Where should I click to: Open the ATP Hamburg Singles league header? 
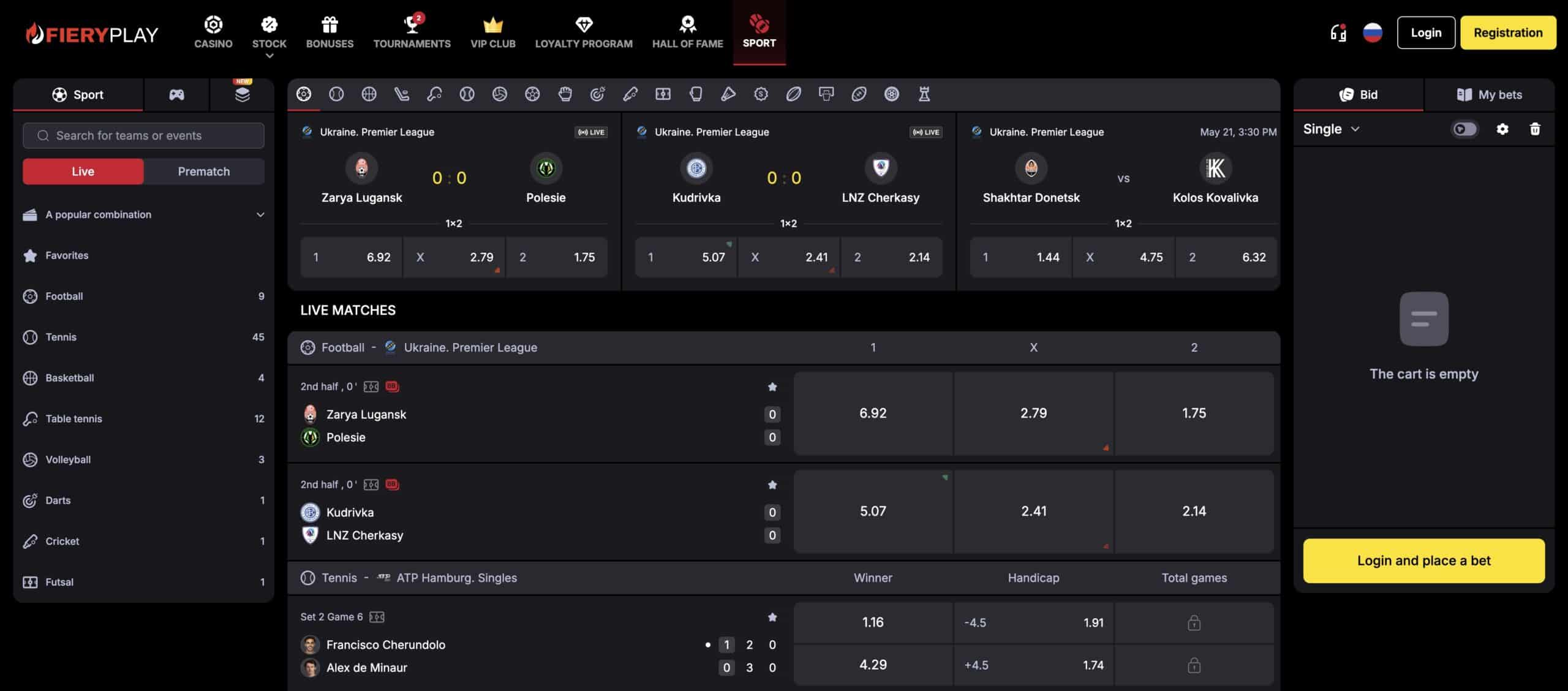point(456,578)
